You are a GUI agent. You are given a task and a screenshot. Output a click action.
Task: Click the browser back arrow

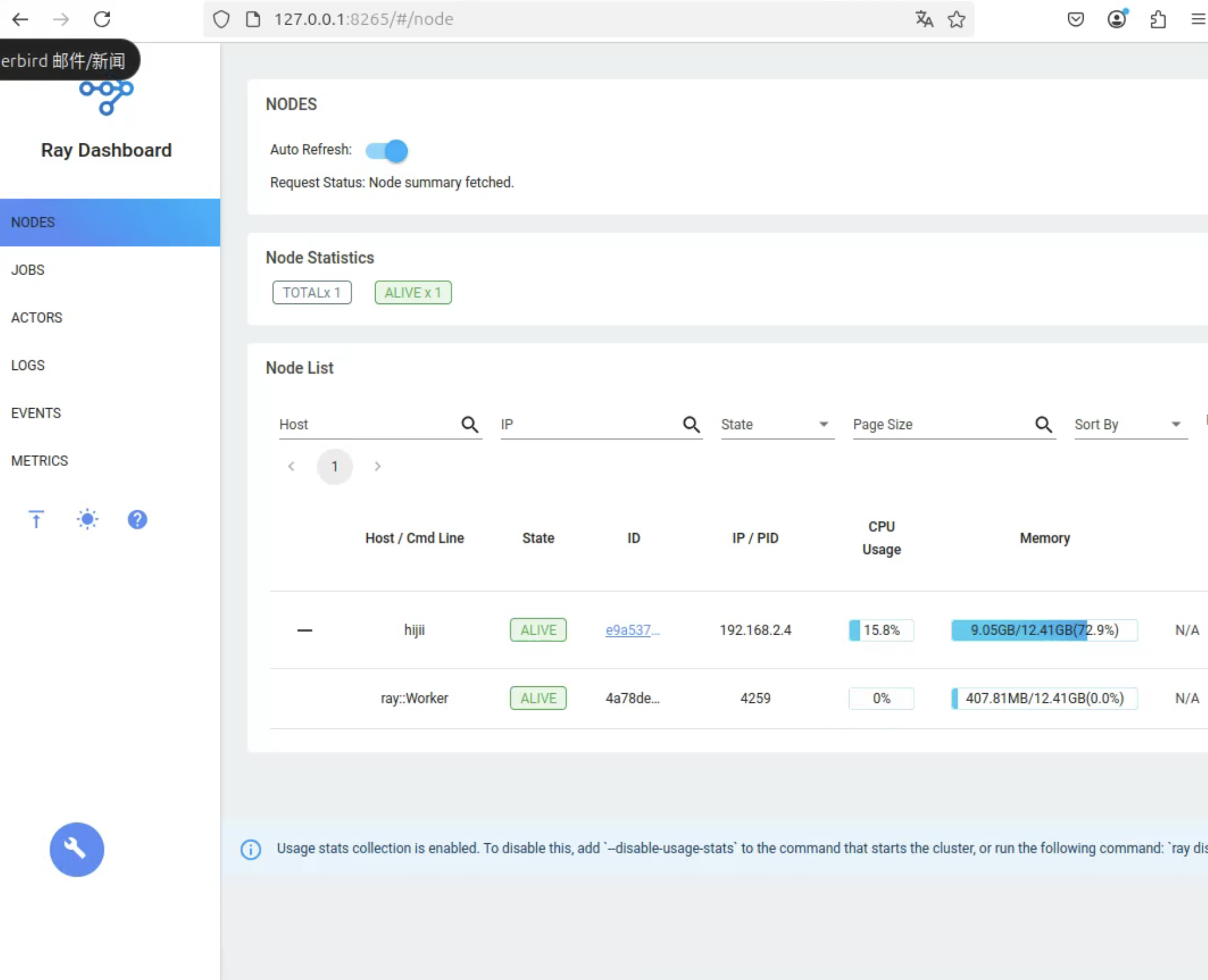pyautogui.click(x=20, y=19)
